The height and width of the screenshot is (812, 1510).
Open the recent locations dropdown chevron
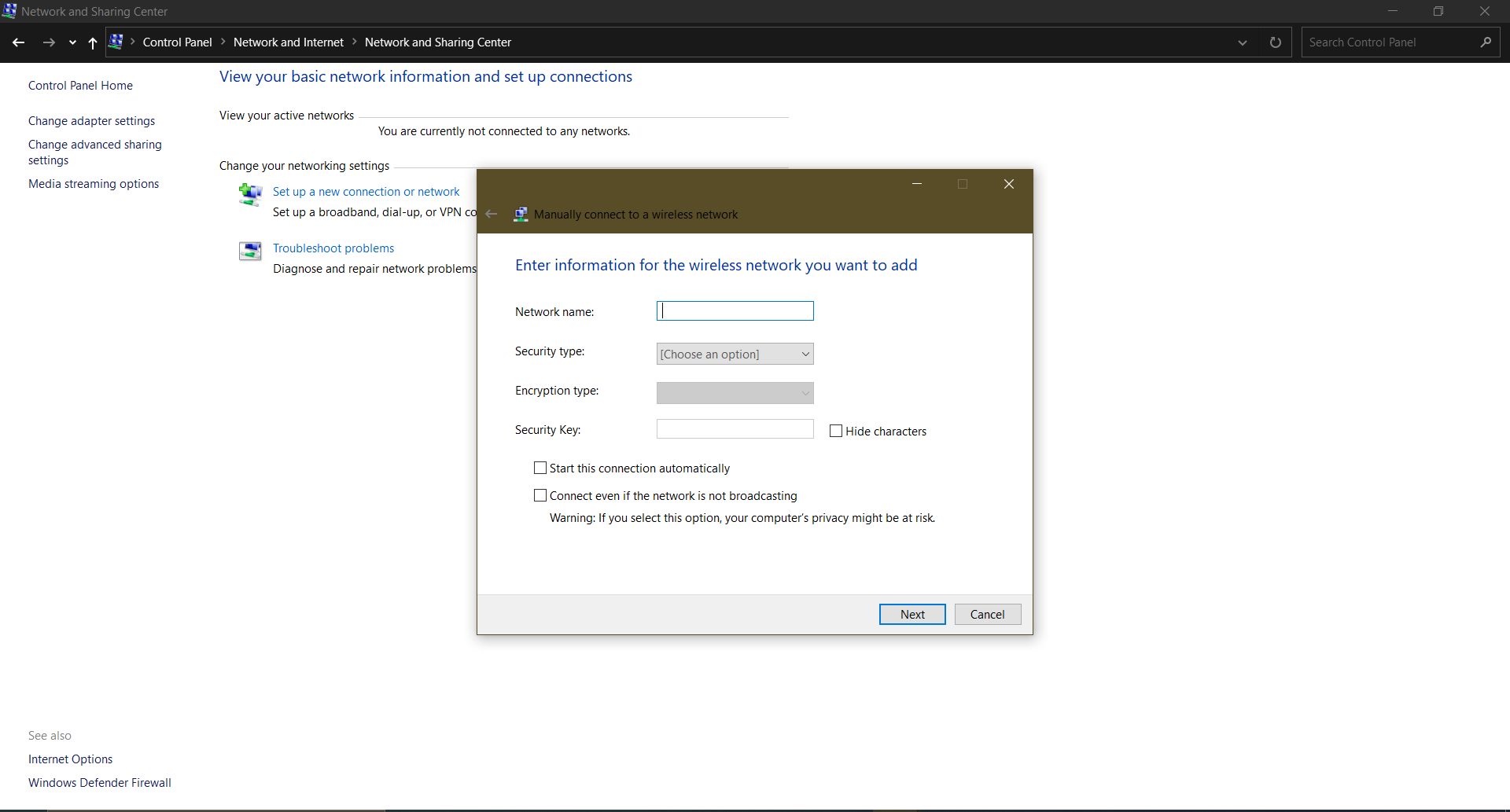pyautogui.click(x=72, y=42)
